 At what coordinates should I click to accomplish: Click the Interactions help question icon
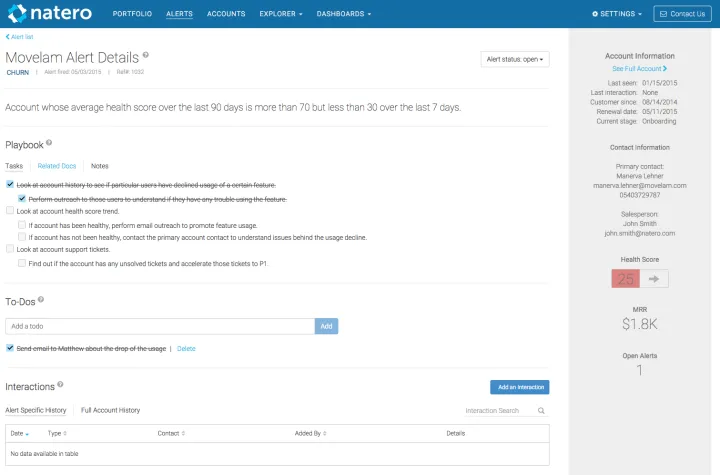(x=61, y=385)
